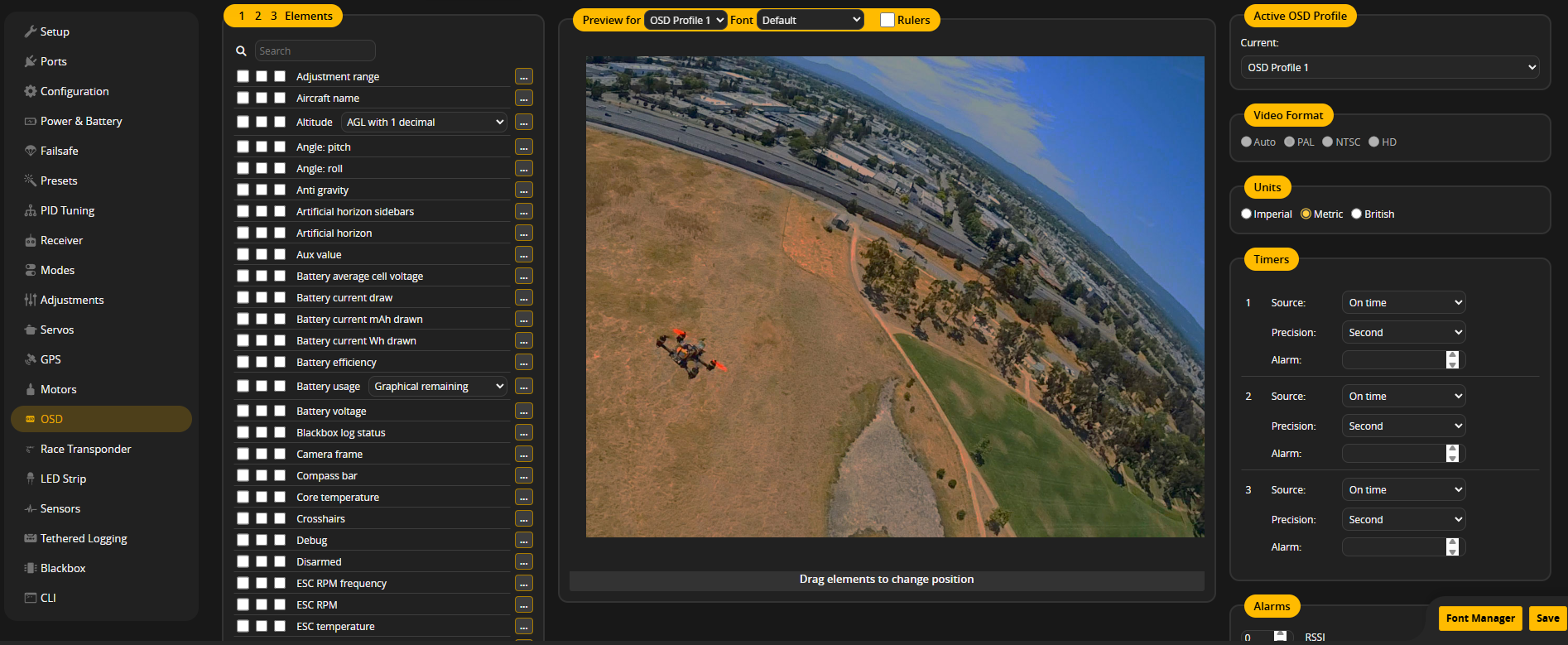Viewport: 1568px width, 645px height.
Task: Check first profile box for Crosshairs
Action: (x=243, y=518)
